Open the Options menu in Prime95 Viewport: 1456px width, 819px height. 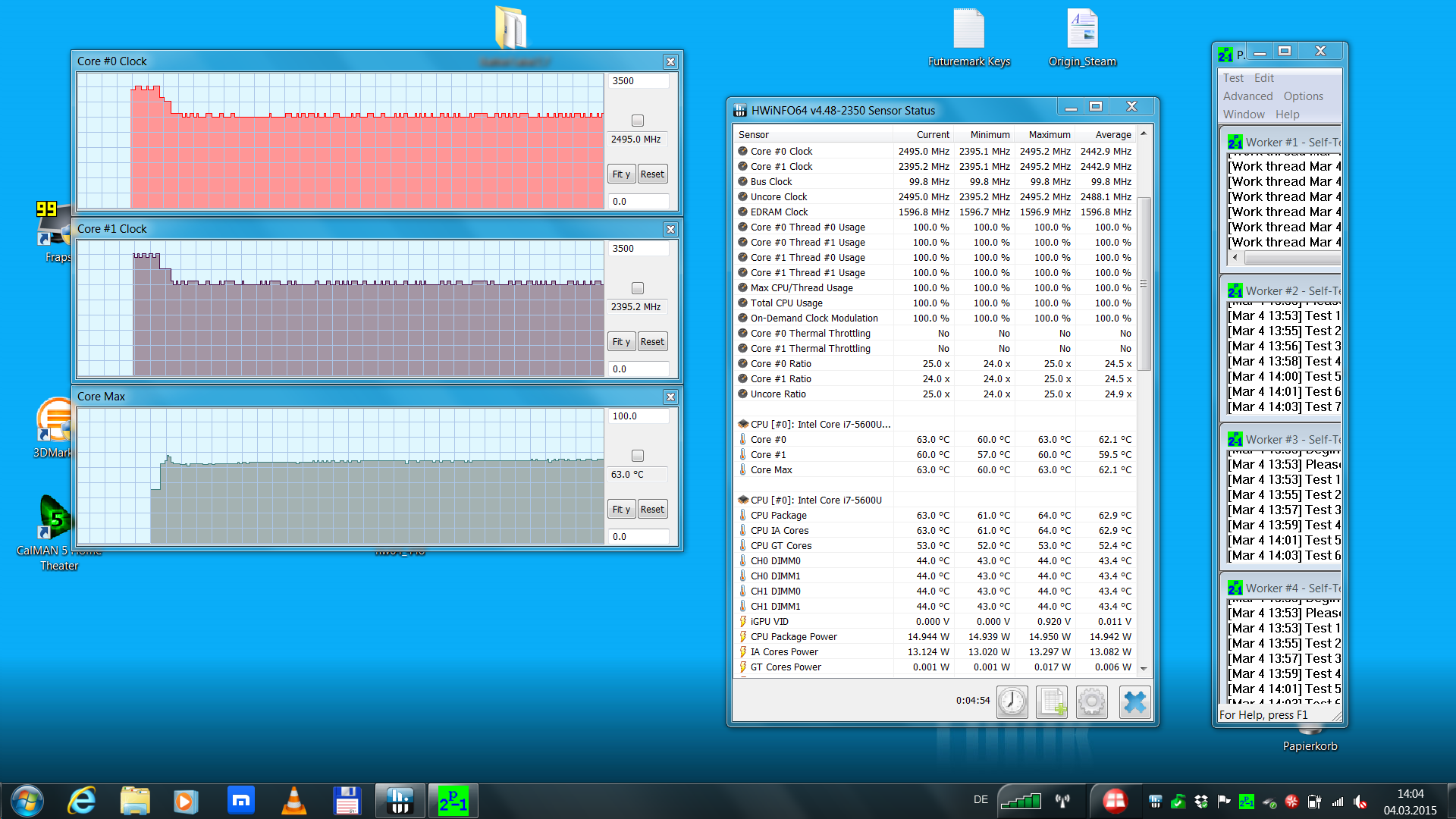[x=1303, y=96]
